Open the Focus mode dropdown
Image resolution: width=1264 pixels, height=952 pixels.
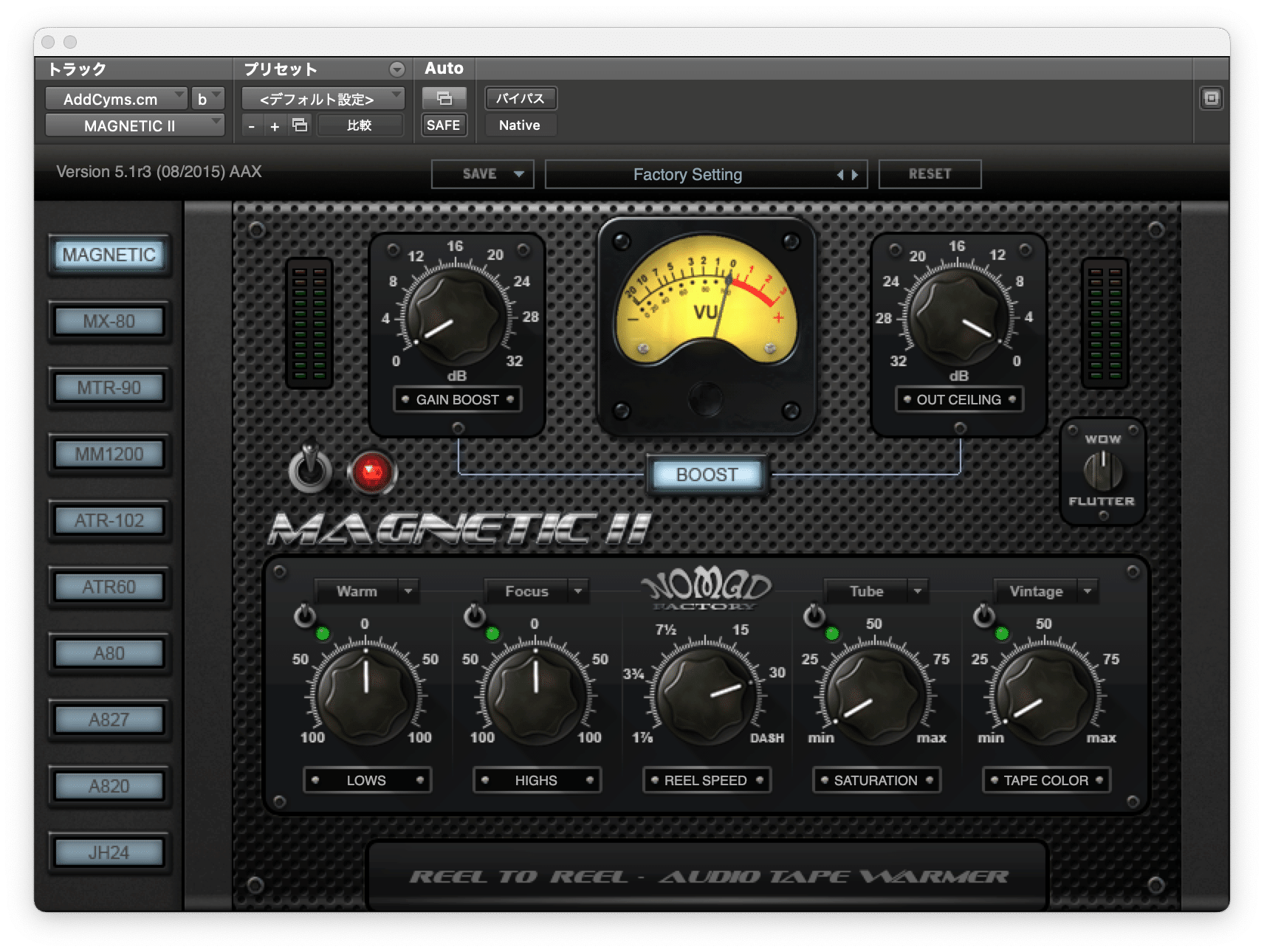point(537,591)
